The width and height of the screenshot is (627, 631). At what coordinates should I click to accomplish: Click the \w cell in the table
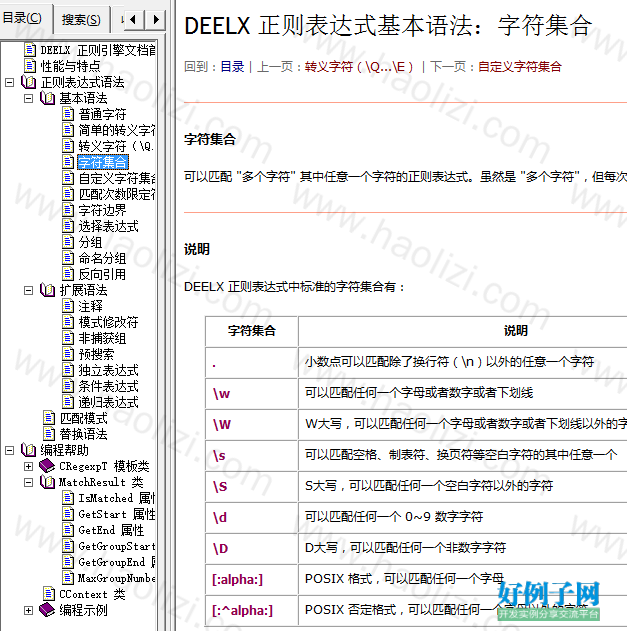coord(252,393)
